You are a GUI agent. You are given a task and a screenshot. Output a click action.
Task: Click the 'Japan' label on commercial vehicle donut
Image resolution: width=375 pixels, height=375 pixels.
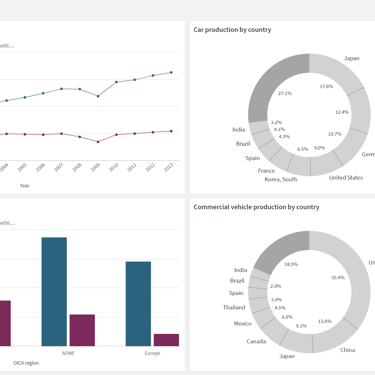287,356
